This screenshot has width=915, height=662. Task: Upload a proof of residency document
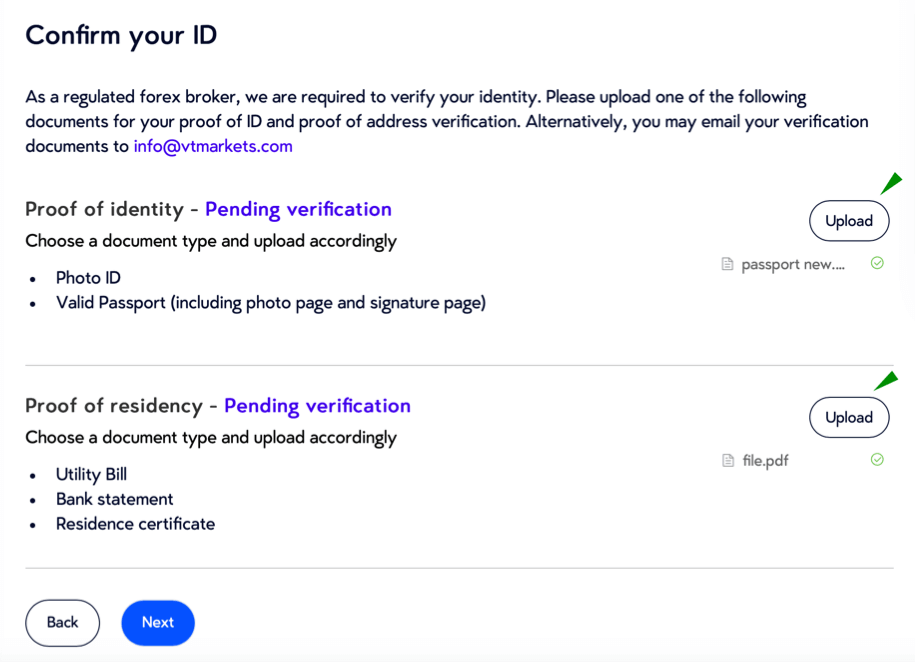pos(849,418)
